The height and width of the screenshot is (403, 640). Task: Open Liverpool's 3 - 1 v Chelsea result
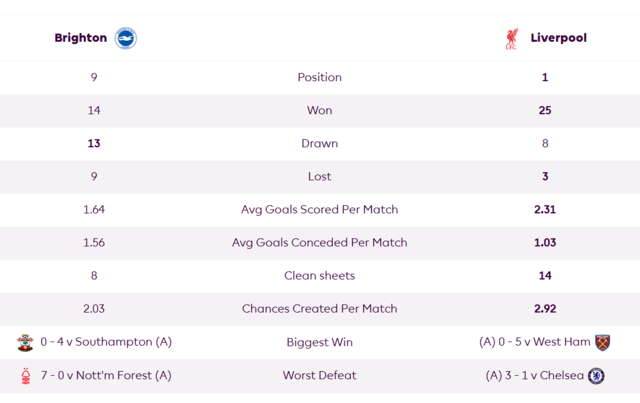(535, 375)
